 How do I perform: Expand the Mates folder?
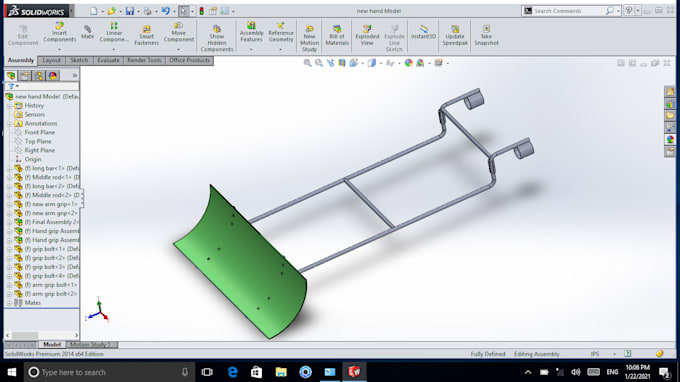click(x=9, y=303)
